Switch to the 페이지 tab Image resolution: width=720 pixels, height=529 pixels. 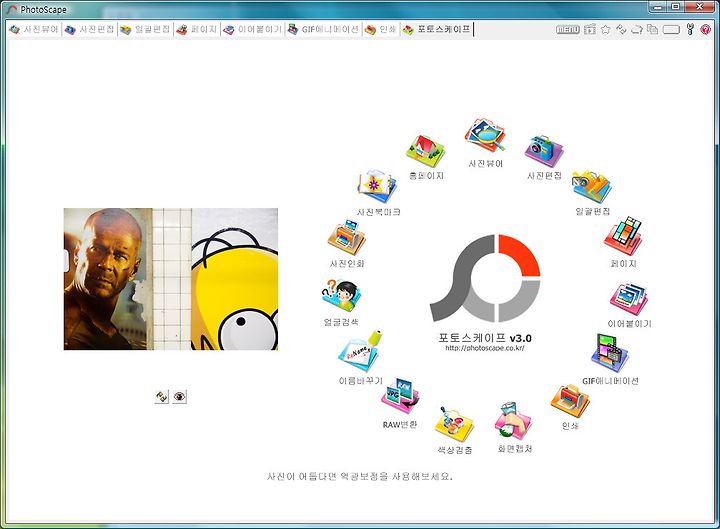(x=197, y=29)
